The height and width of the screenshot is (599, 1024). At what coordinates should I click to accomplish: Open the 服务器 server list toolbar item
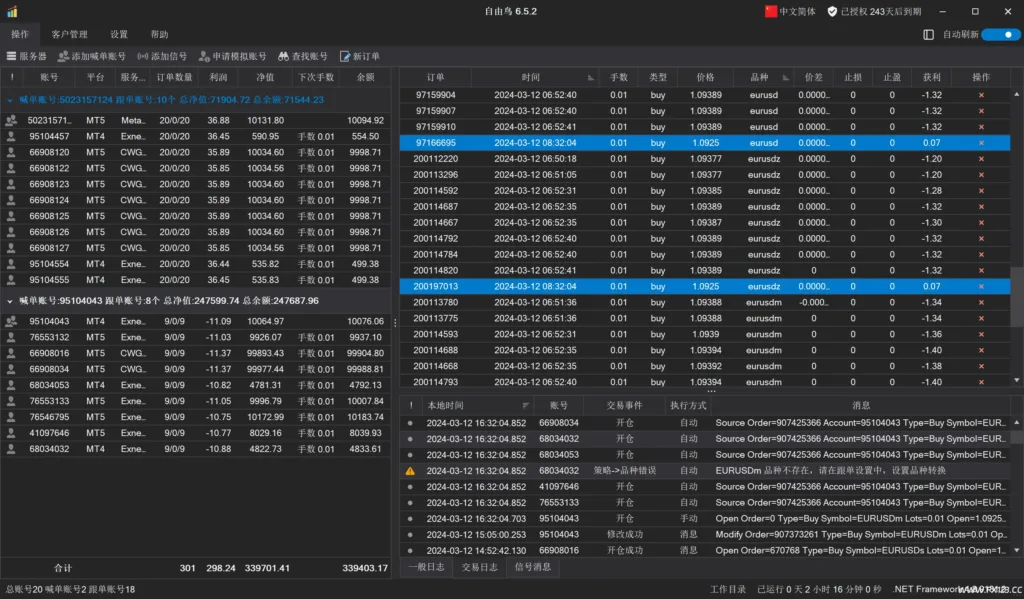coord(27,56)
